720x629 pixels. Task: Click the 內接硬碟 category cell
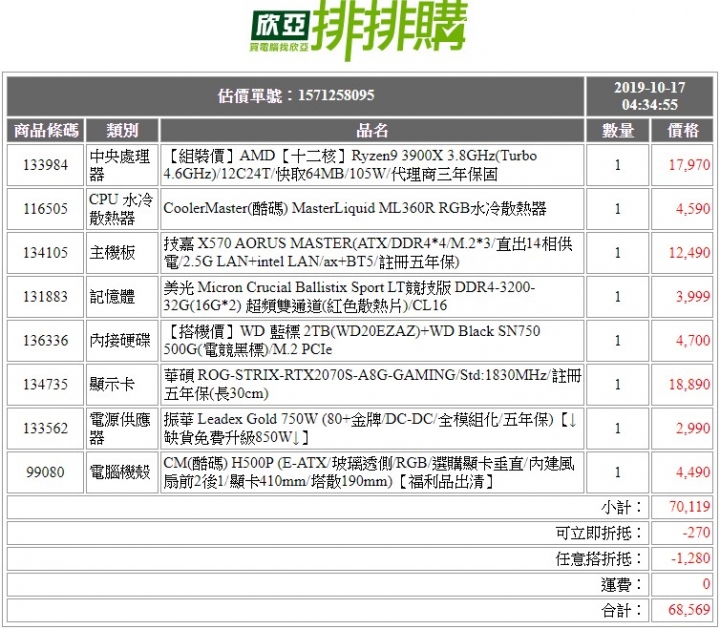point(122,341)
